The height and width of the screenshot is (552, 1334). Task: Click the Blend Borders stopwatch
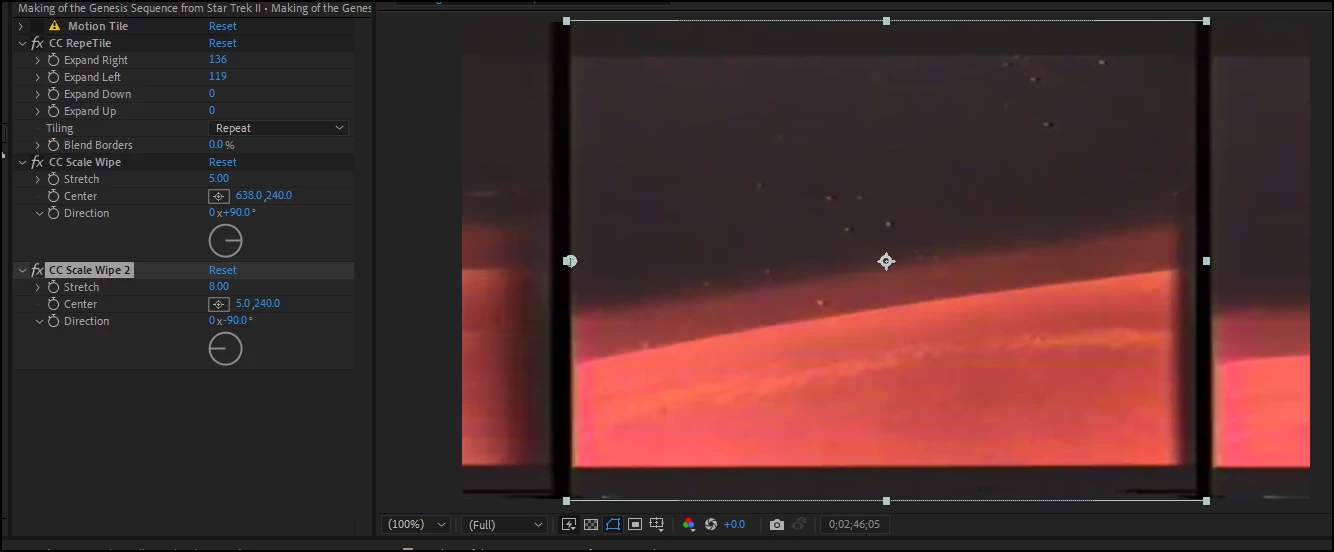coord(54,145)
